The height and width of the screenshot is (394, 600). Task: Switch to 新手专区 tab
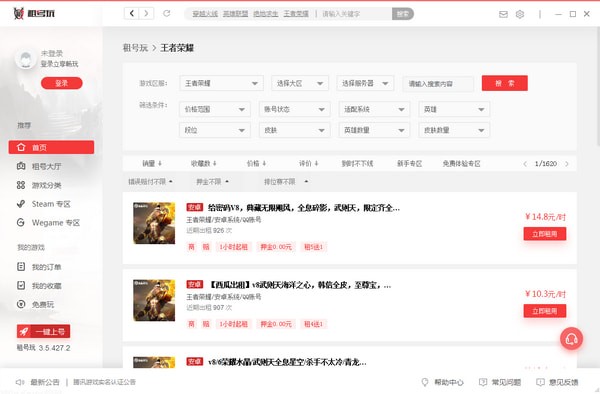pos(409,163)
